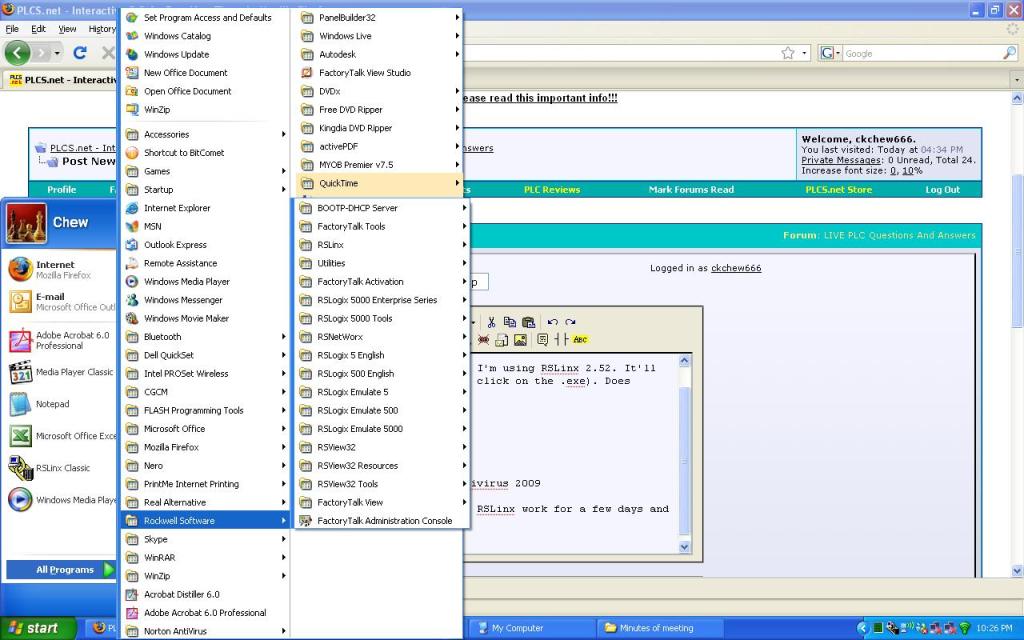Viewport: 1024px width, 640px height.
Task: Click the paste icon in editor toolbar
Action: [x=528, y=322]
